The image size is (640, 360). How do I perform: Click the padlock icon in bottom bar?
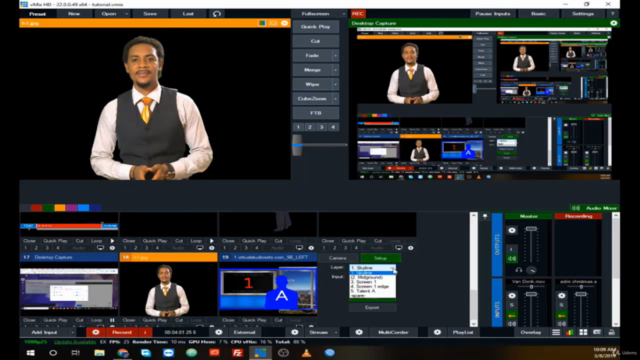(611, 332)
